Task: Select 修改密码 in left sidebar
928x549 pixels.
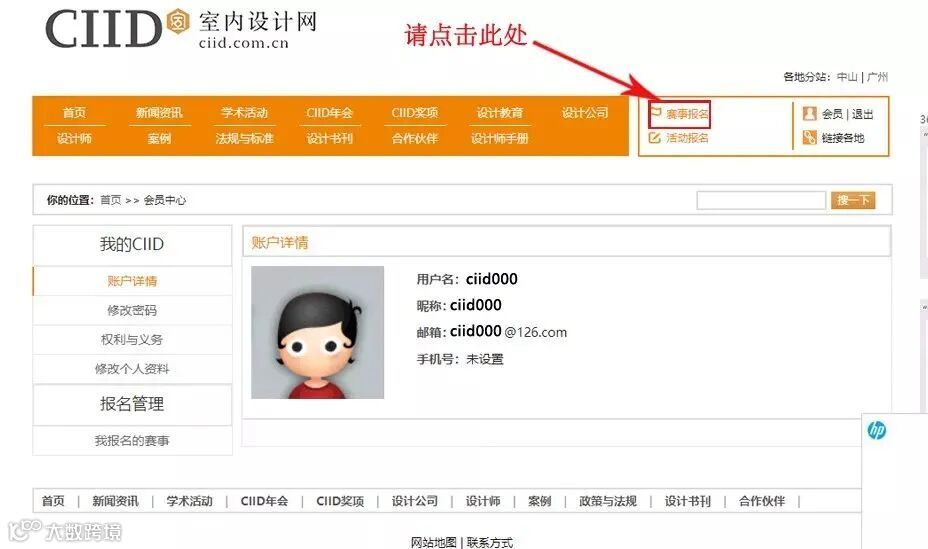Action: click(132, 310)
